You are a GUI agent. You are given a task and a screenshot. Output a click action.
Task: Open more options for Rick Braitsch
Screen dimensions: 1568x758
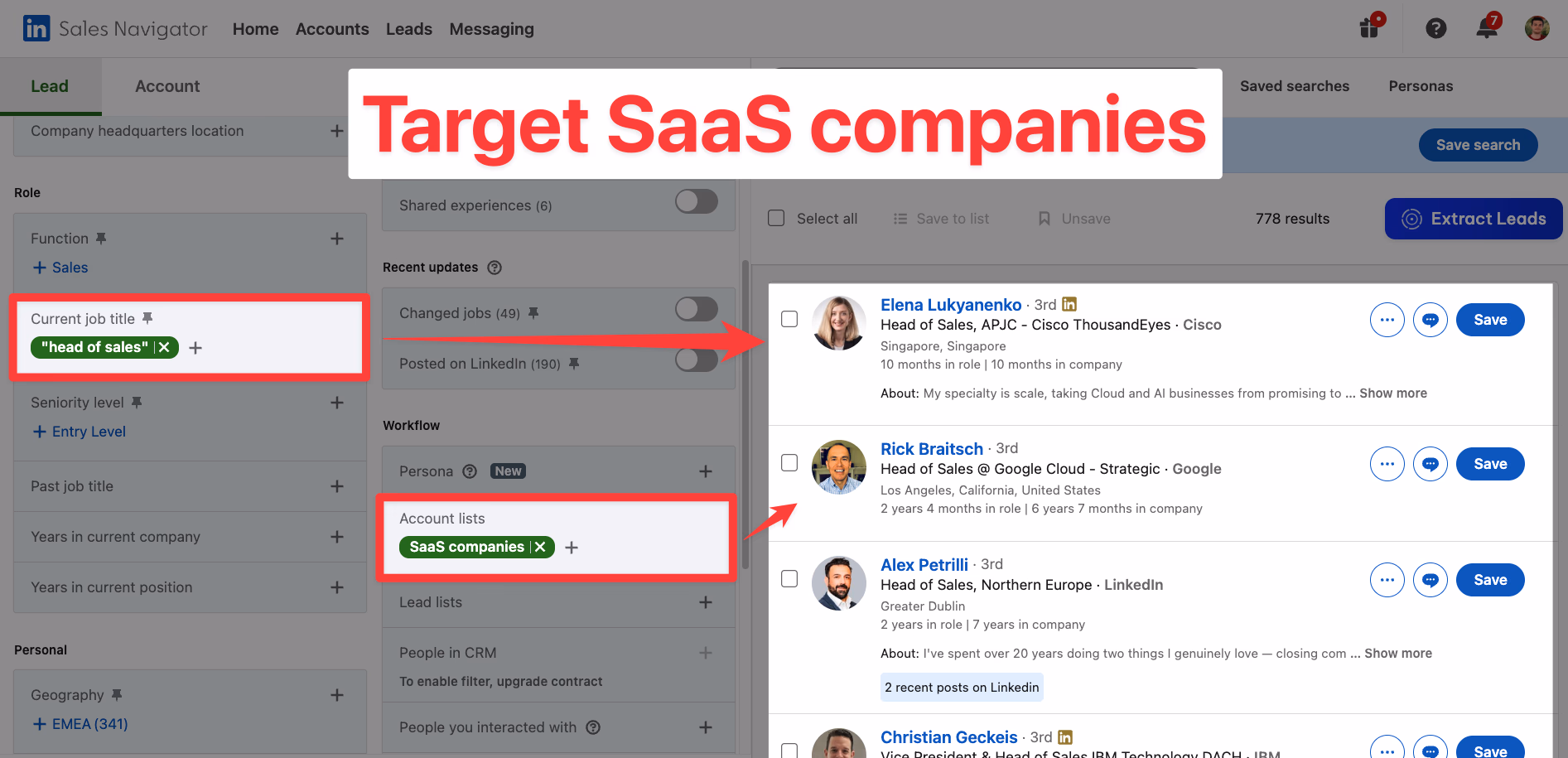coord(1387,464)
